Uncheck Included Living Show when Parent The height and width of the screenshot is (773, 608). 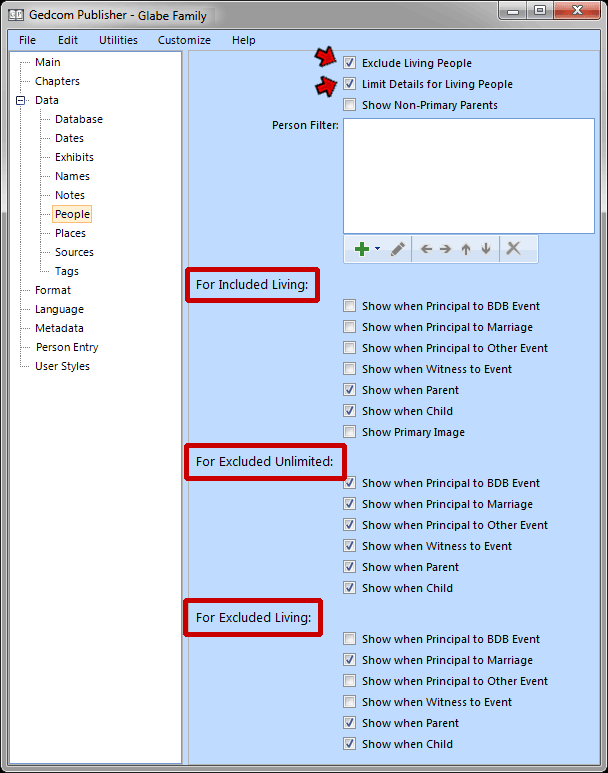coord(350,390)
